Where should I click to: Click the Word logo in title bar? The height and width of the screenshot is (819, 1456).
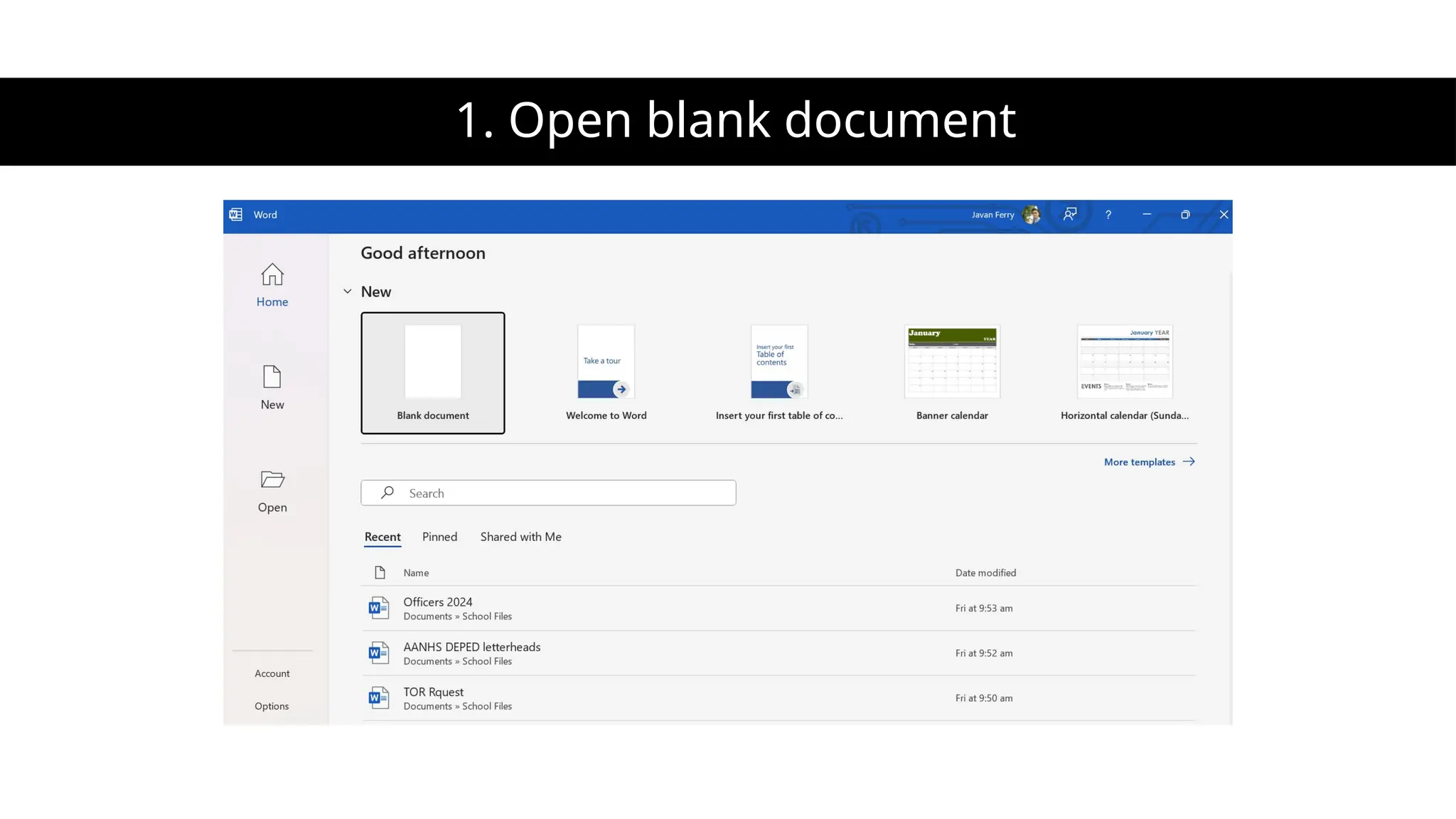pos(236,215)
